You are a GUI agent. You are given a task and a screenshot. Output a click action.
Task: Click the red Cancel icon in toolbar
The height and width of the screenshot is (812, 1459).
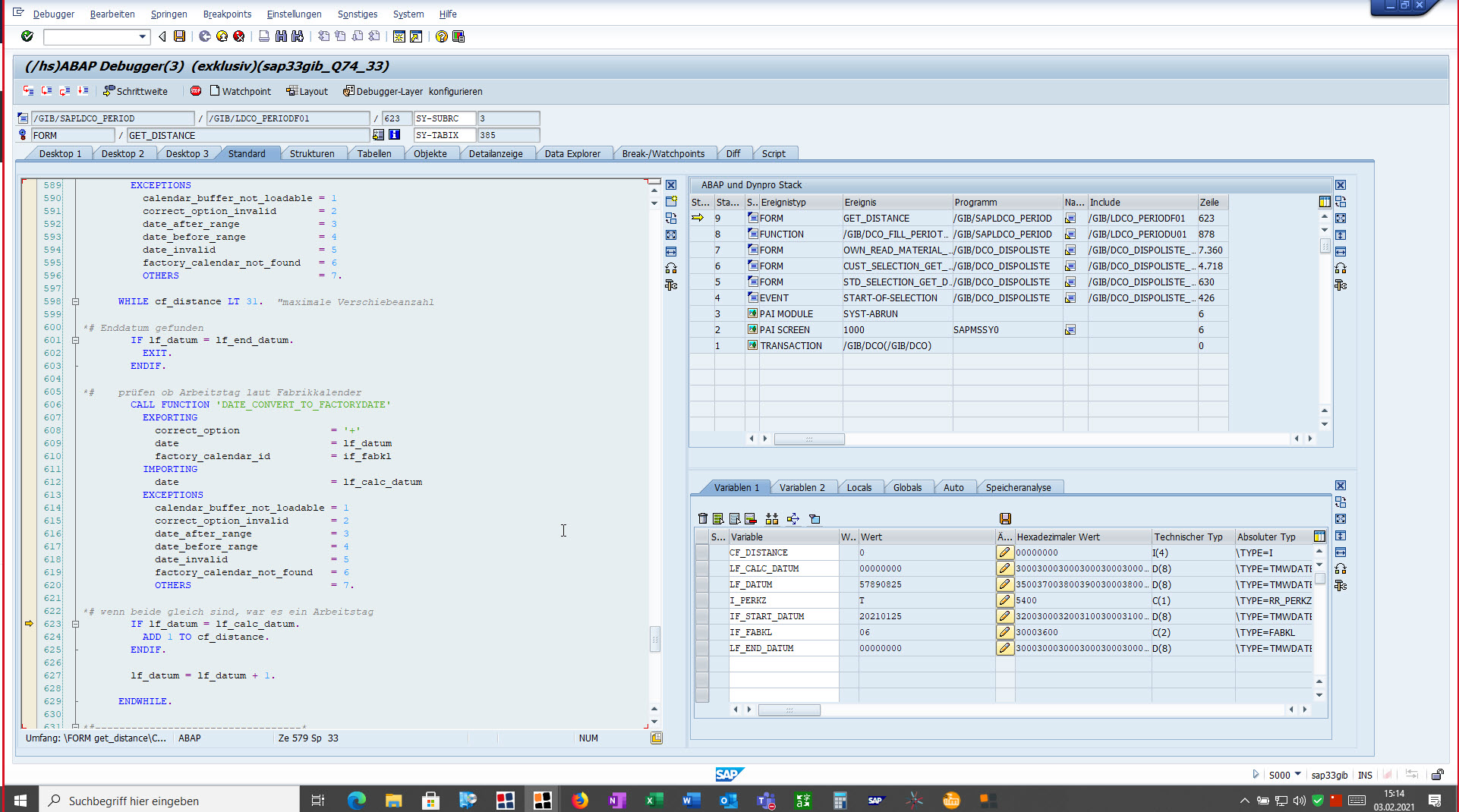coord(239,36)
